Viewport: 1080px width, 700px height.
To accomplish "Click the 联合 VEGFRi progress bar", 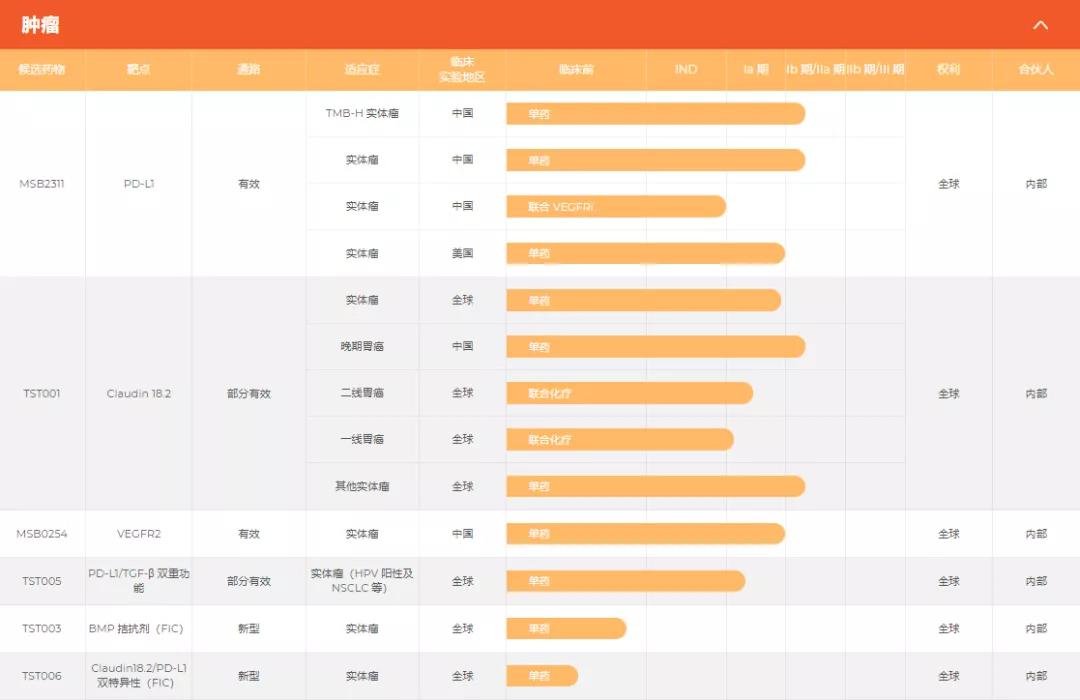I will click(x=617, y=206).
